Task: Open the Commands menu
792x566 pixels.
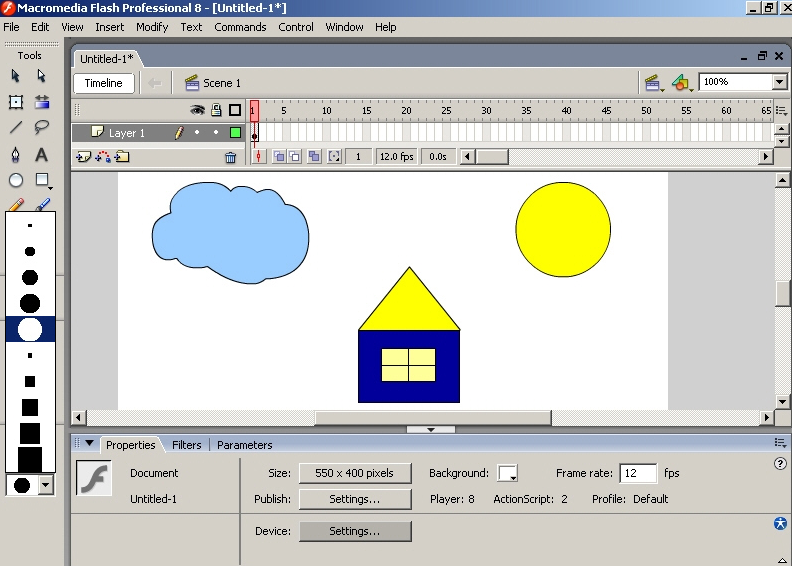Action: pos(240,27)
